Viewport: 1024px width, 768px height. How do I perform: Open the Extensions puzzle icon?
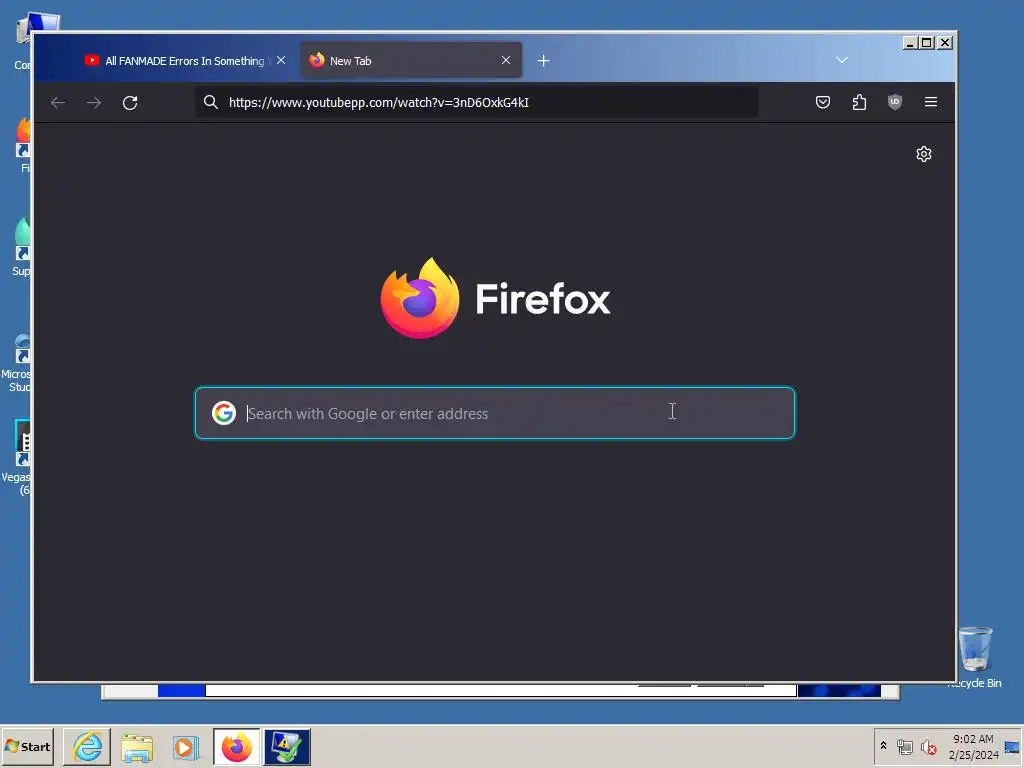point(859,102)
